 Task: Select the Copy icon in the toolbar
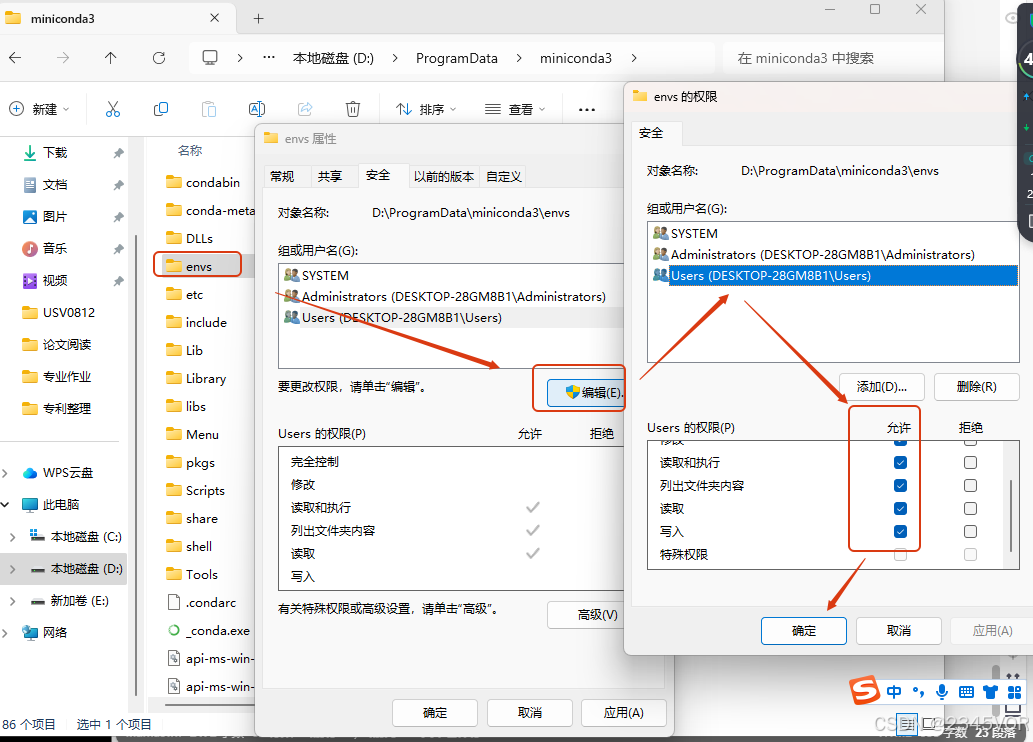[160, 108]
